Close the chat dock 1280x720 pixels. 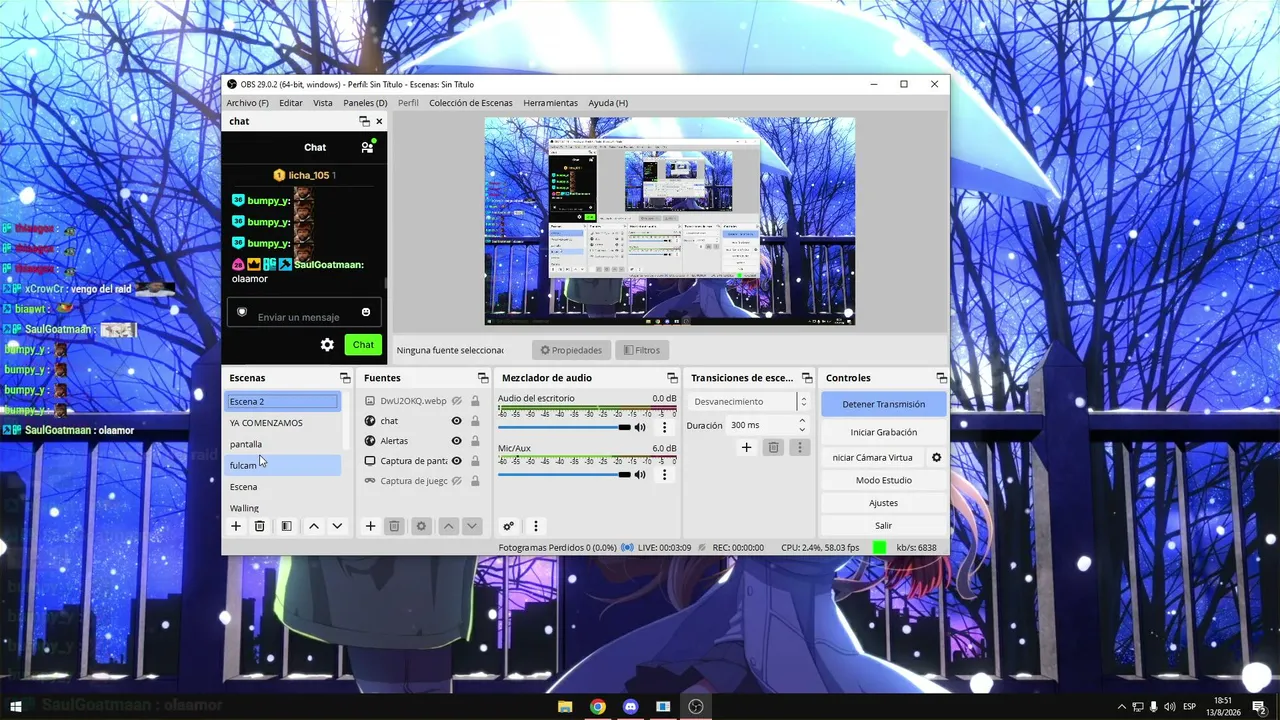379,121
